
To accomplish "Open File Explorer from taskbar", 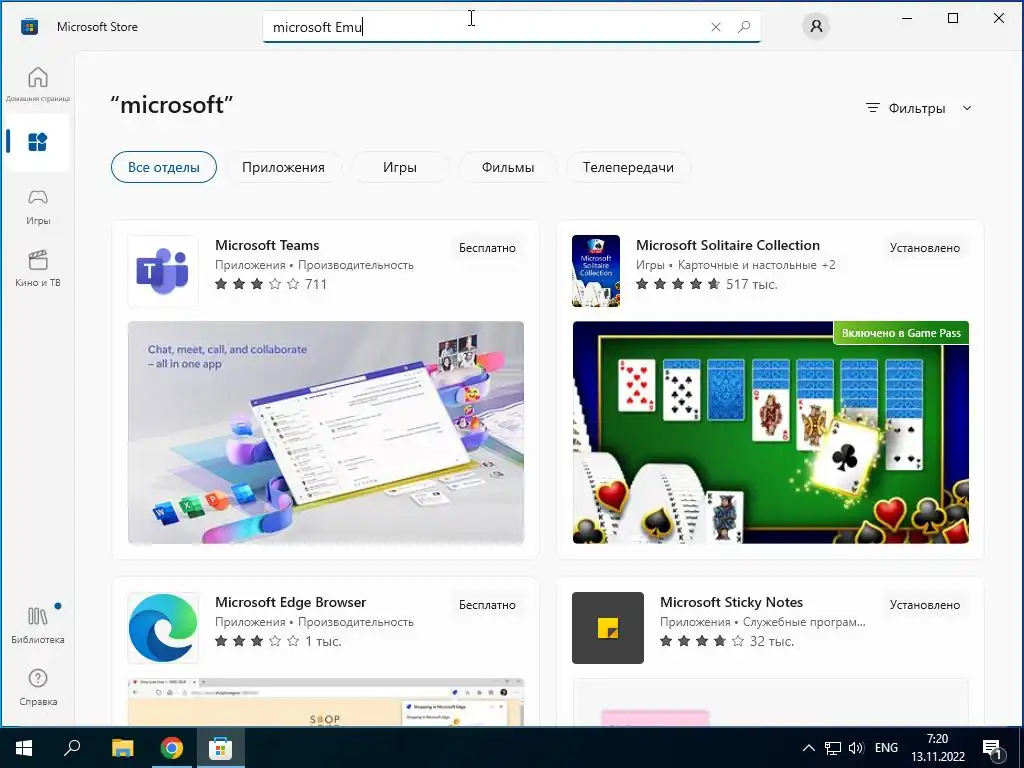I will coord(122,748).
